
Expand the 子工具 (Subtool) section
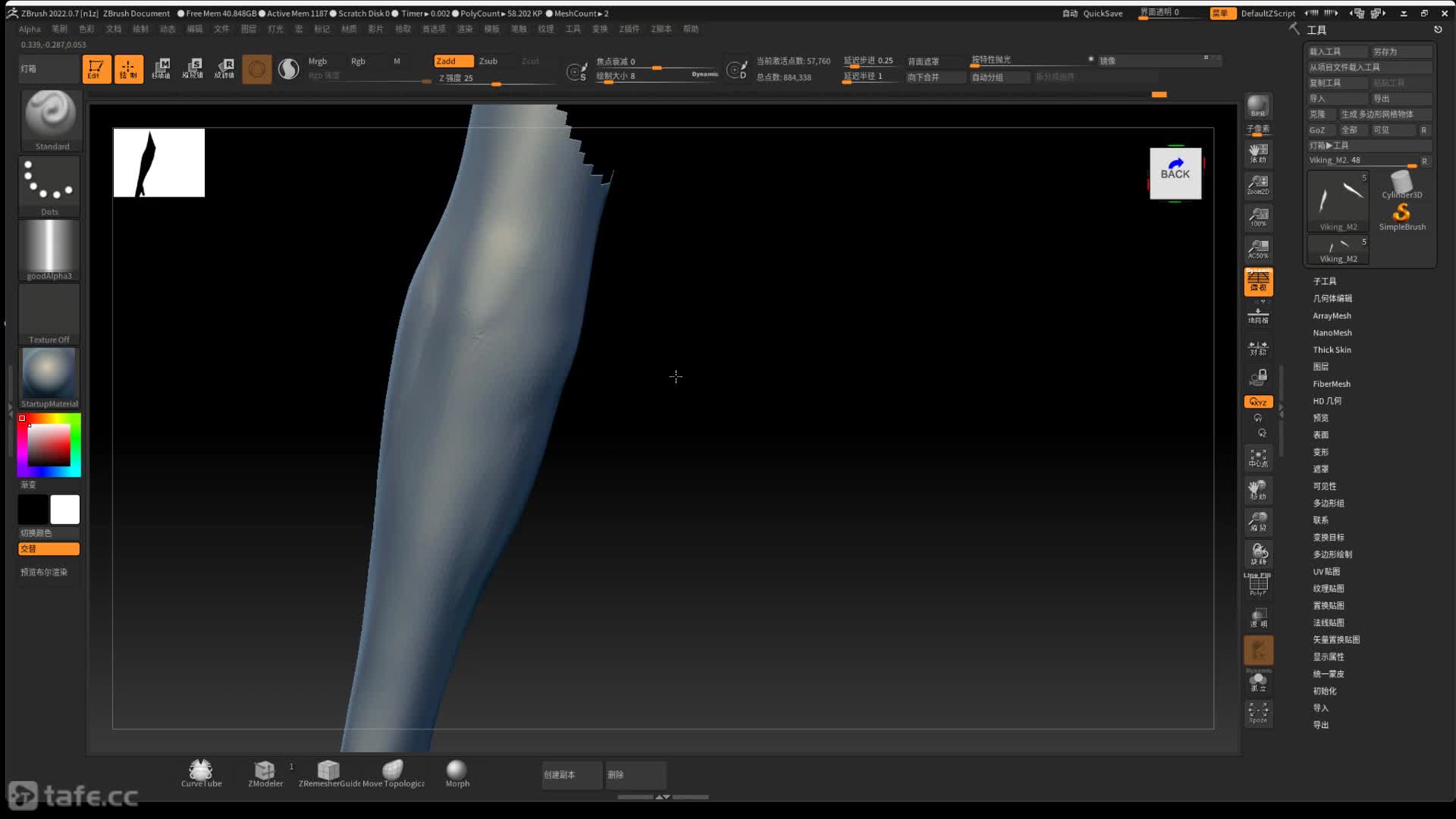[x=1325, y=281]
